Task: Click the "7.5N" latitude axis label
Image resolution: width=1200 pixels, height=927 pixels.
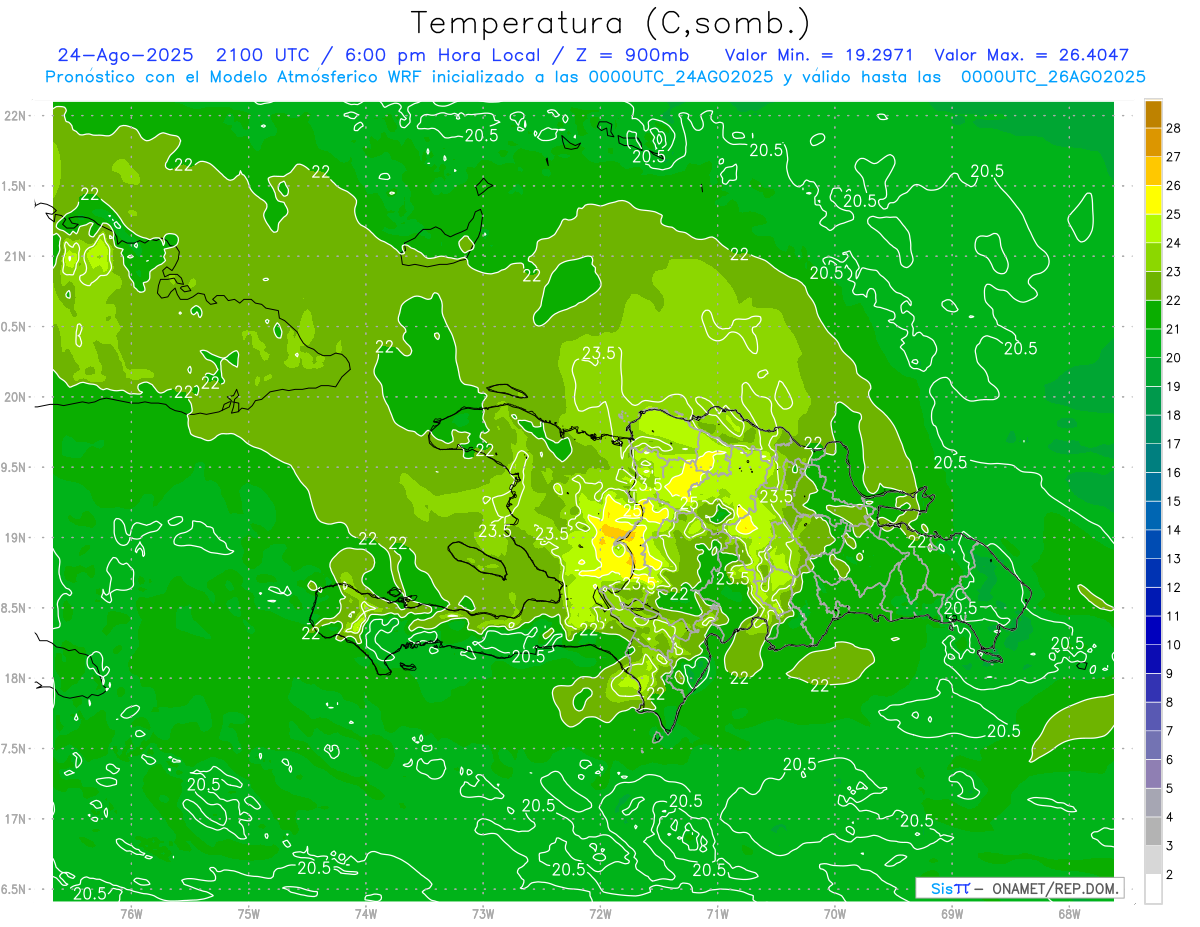Action: 15,749
